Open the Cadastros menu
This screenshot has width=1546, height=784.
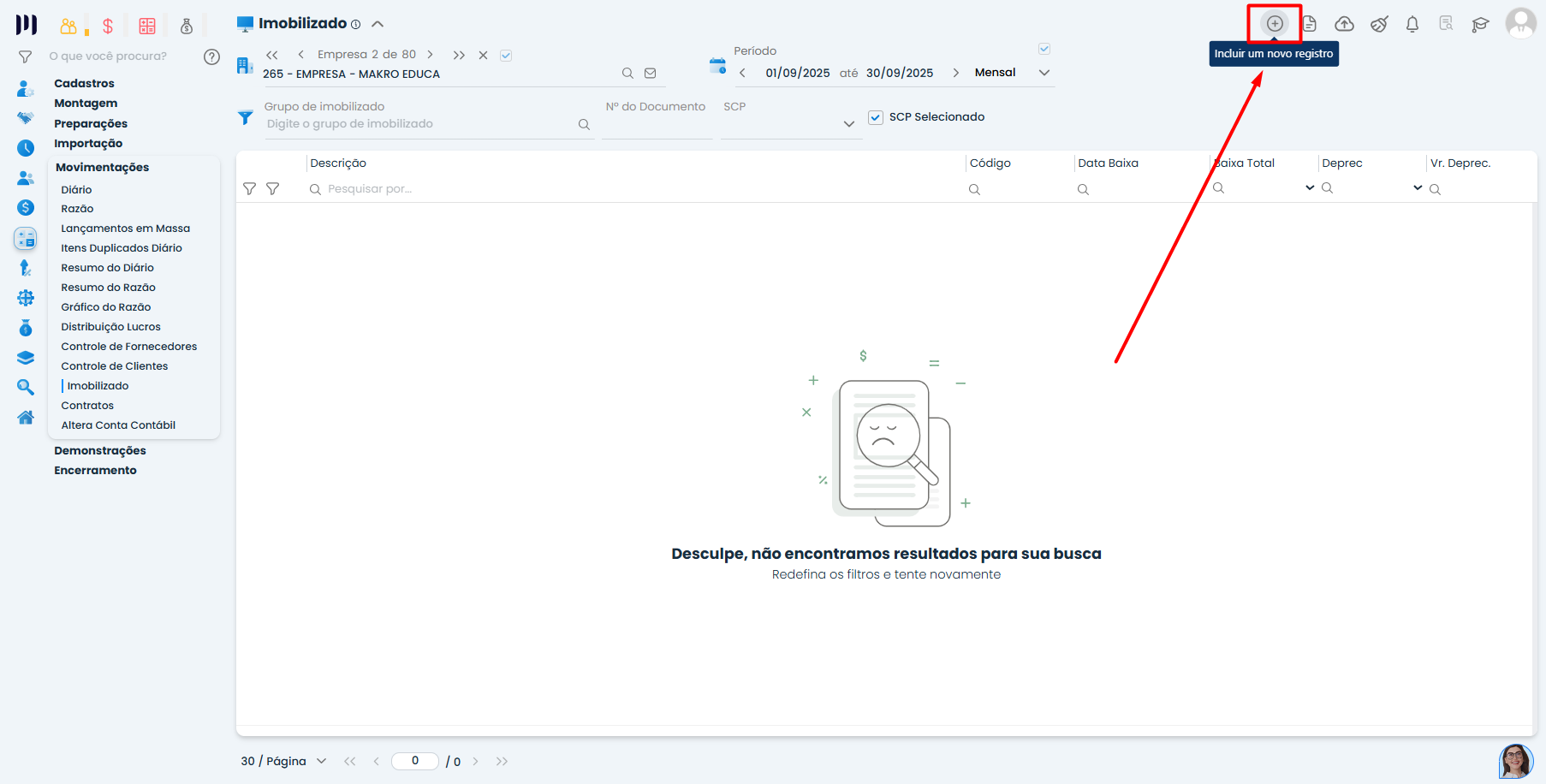tap(84, 83)
